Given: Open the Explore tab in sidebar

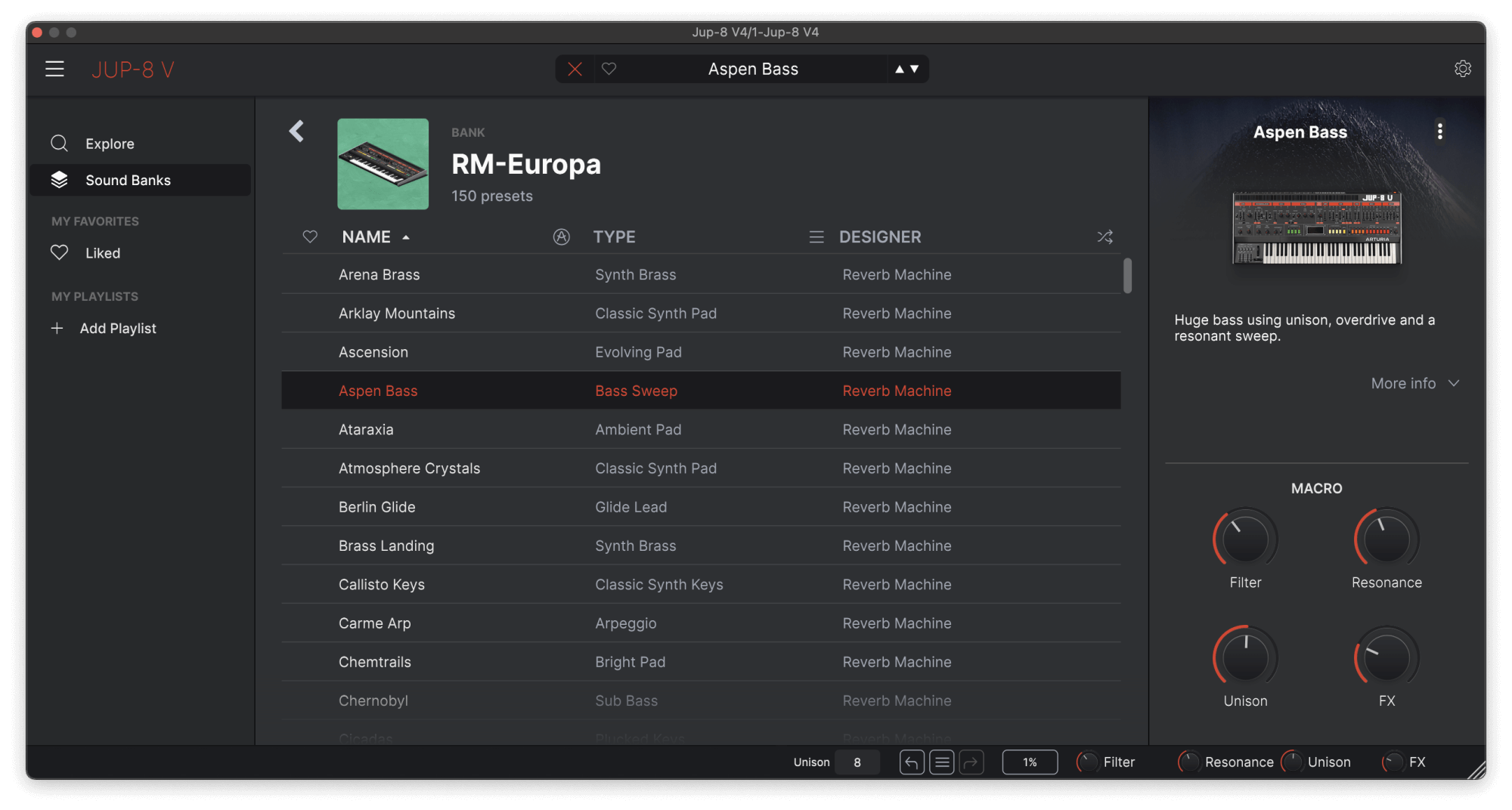Looking at the screenshot, I should pyautogui.click(x=110, y=144).
